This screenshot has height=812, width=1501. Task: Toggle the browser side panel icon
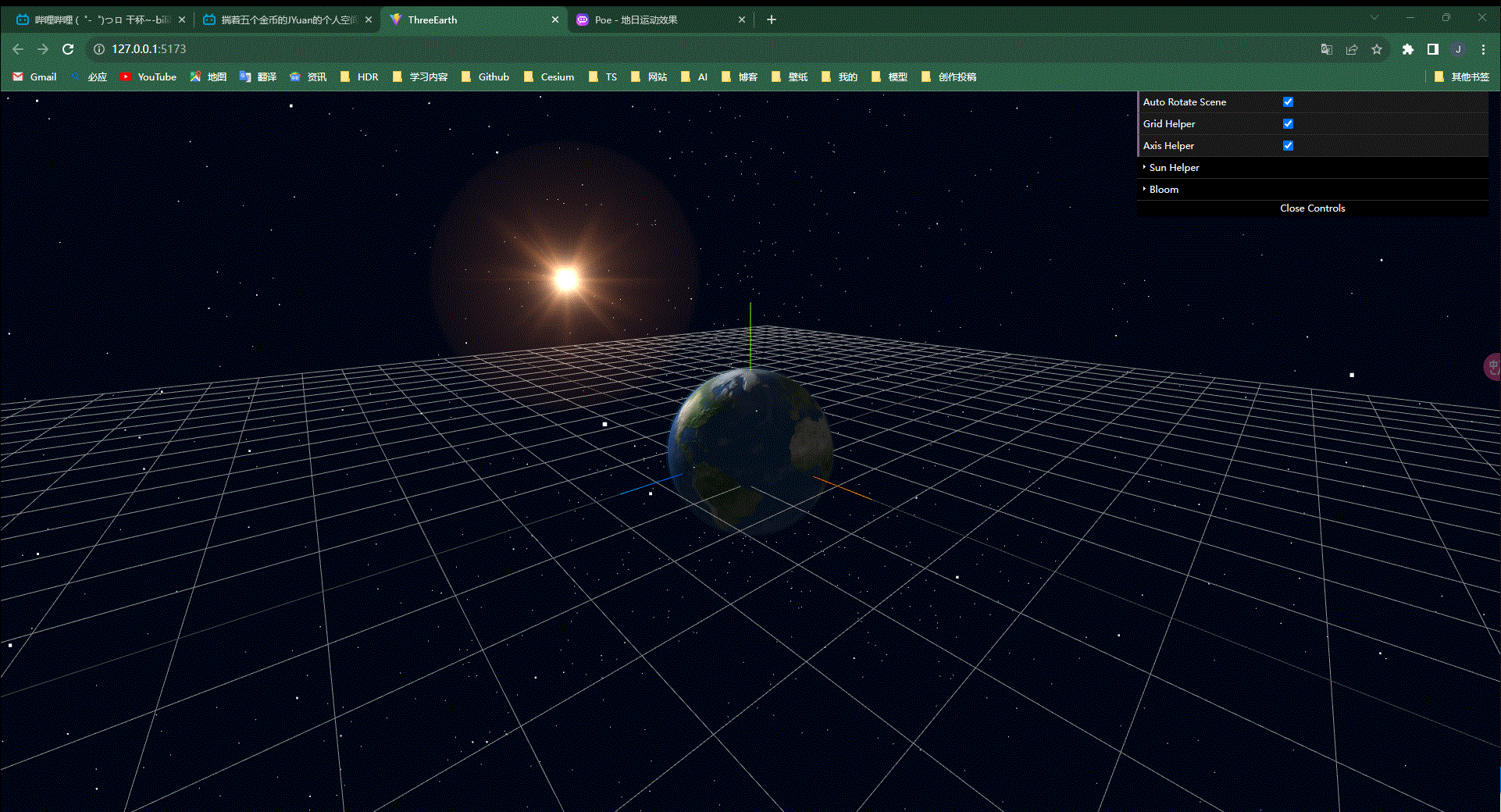coord(1432,49)
